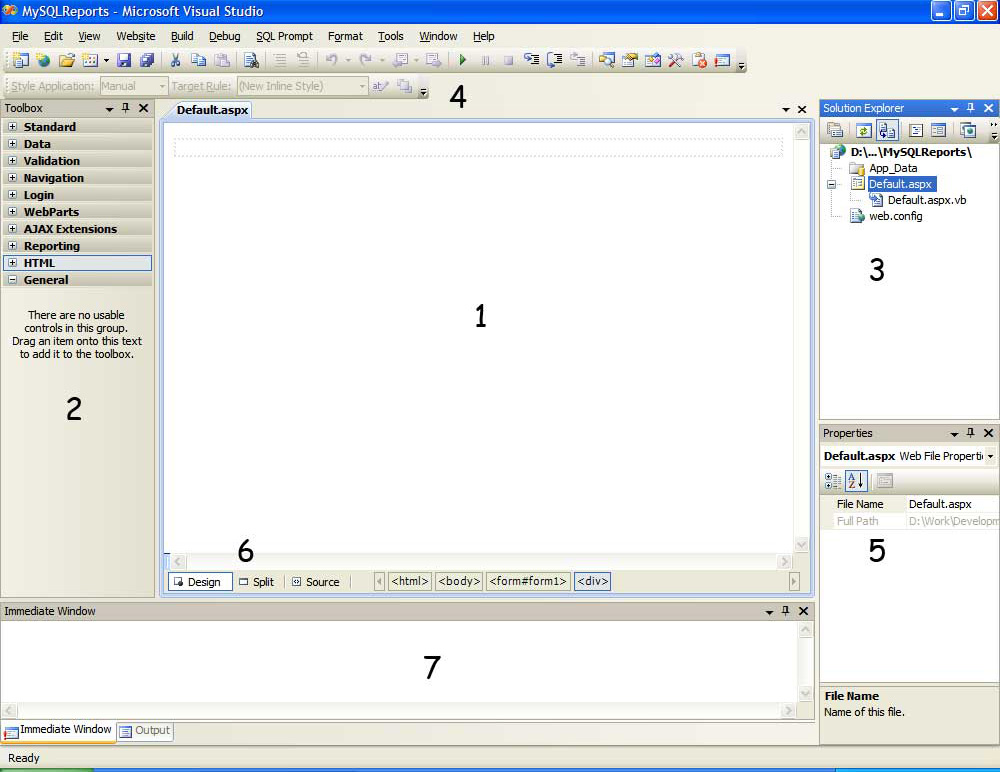Switch to Design view
This screenshot has width=1000, height=772.
200,582
